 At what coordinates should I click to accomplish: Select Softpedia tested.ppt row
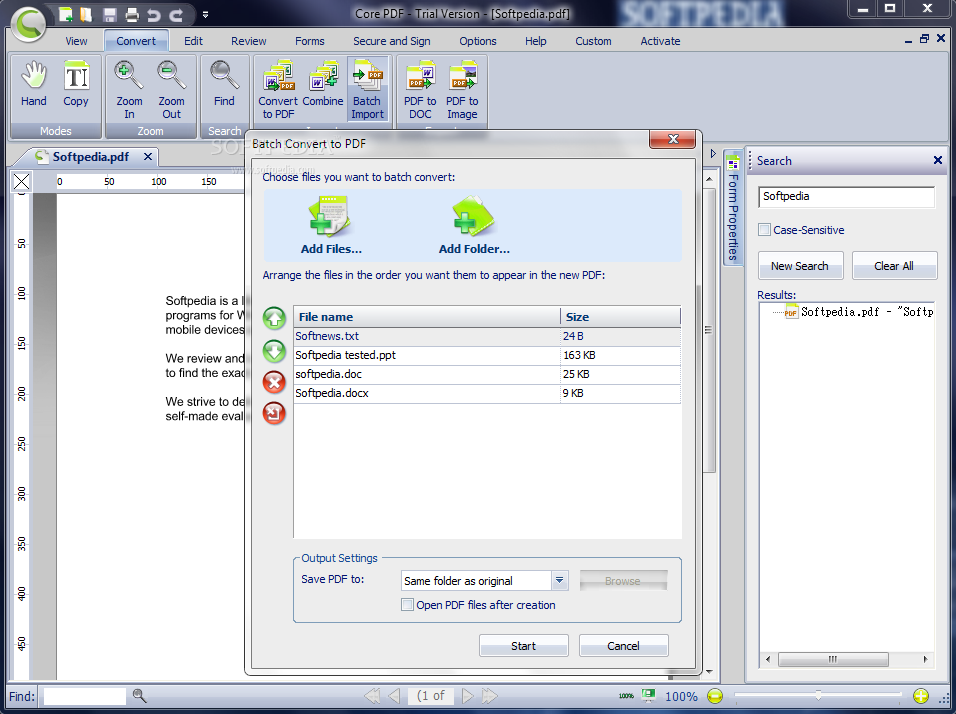pyautogui.click(x=487, y=355)
